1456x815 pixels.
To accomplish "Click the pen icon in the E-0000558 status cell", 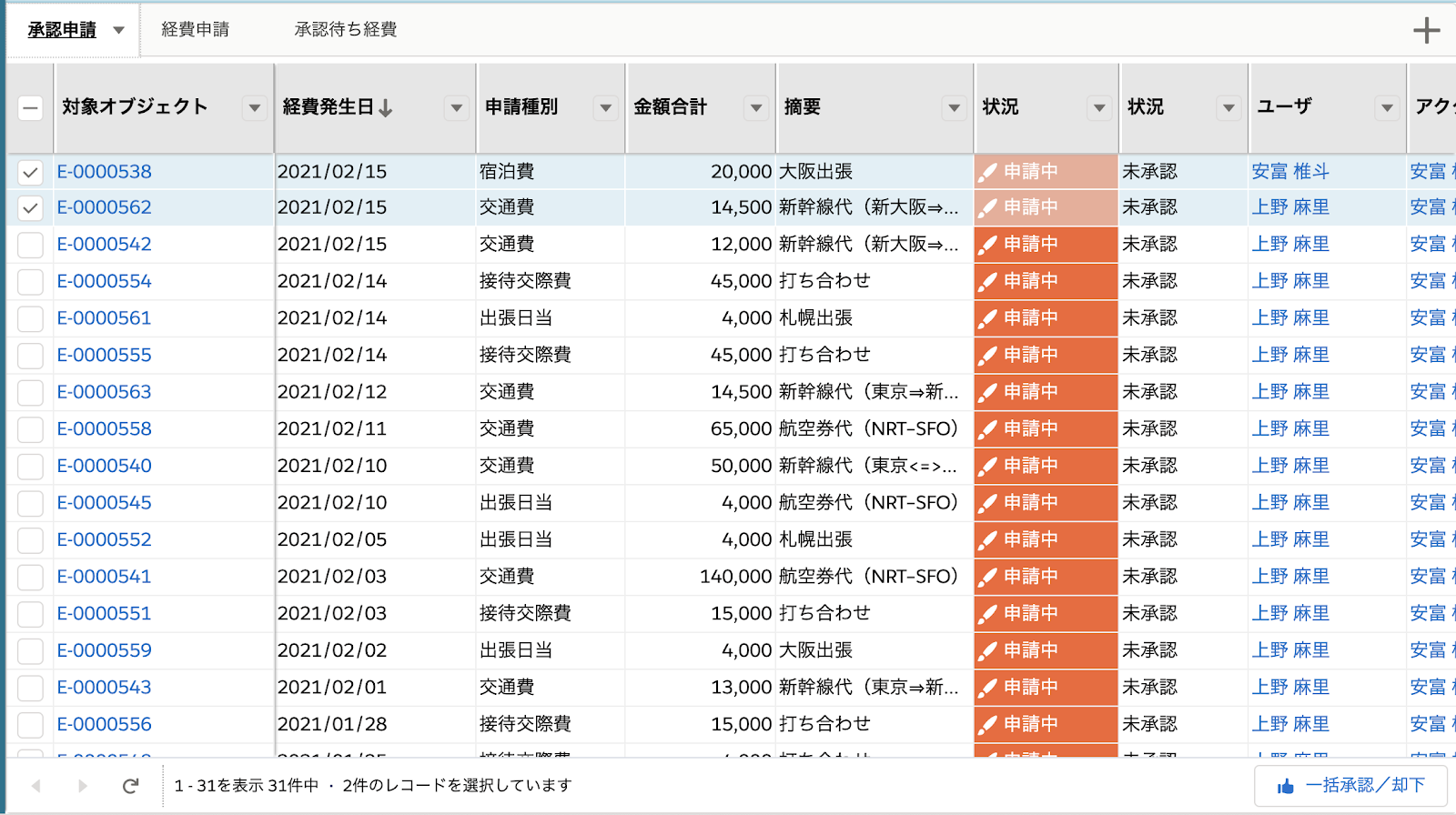I will pos(987,429).
